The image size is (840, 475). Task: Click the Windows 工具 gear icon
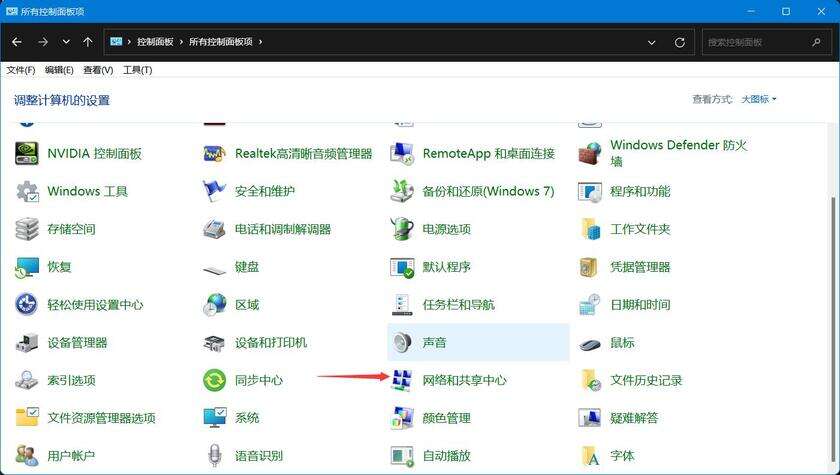click(x=26, y=191)
